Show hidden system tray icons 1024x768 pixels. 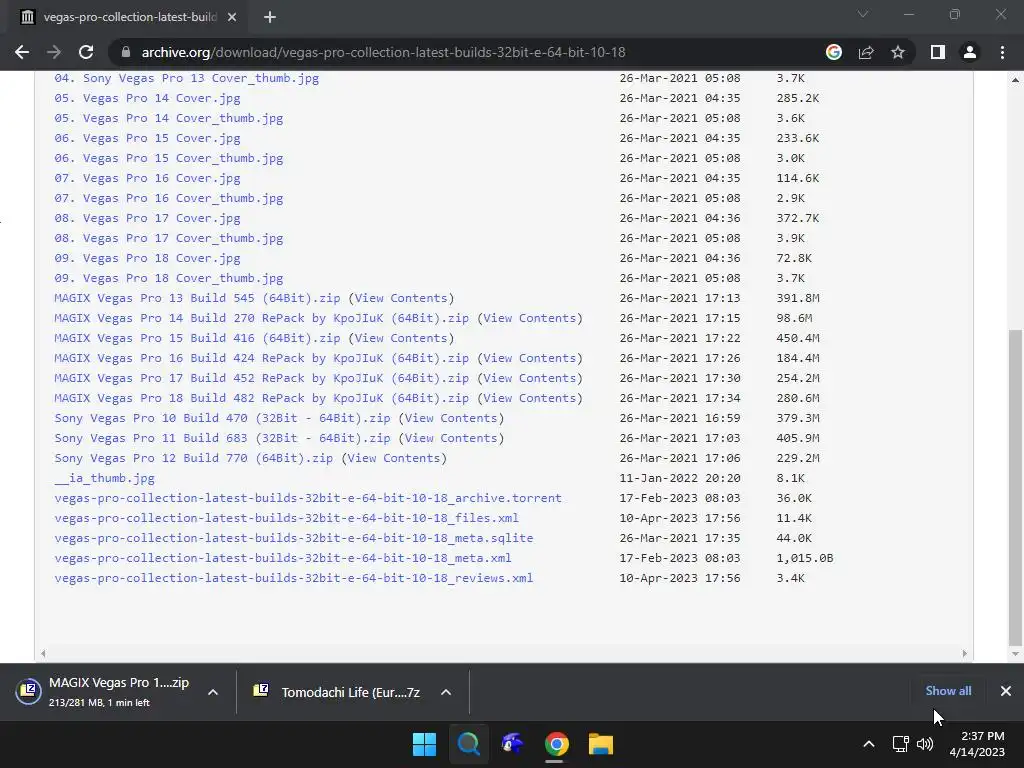tap(869, 744)
